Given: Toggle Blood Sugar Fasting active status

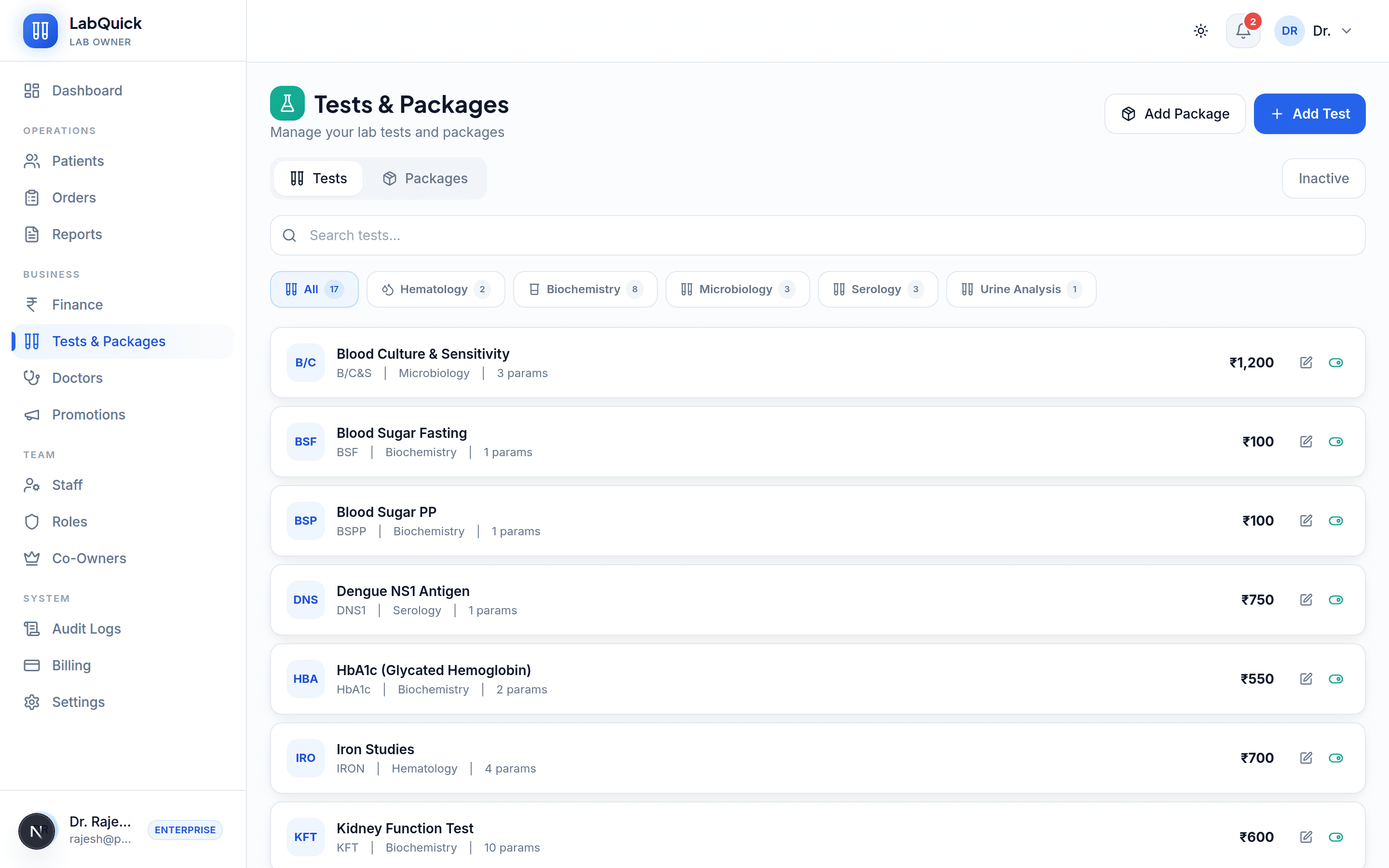Looking at the screenshot, I should [1335, 441].
